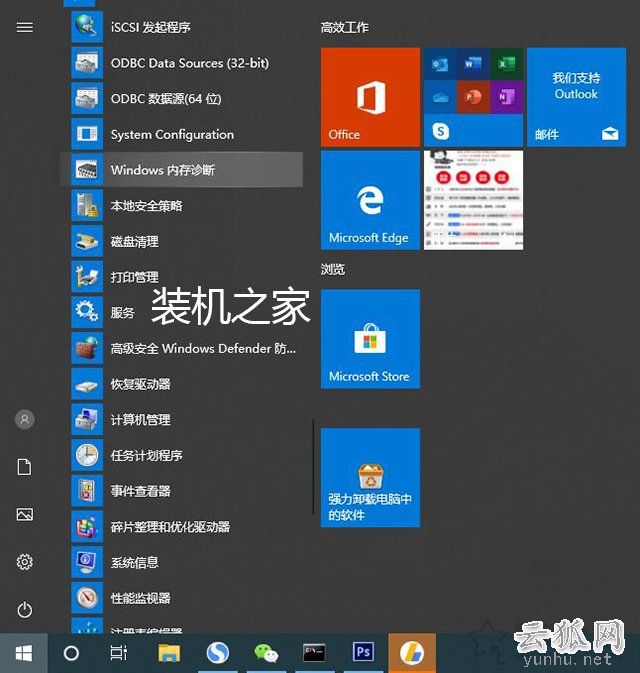Viewport: 640px width, 673px height.
Task: Launch Windows 内存诊断 icon
Action: 87,170
